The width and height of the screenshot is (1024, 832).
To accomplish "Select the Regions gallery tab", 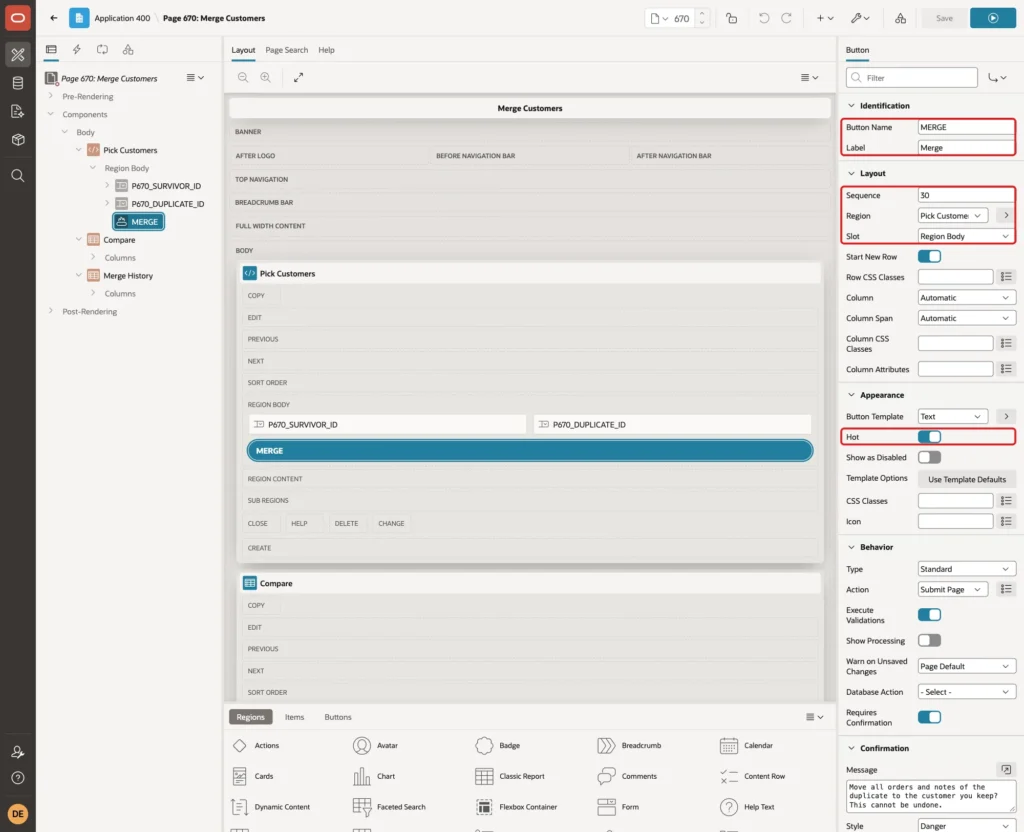I will click(250, 717).
